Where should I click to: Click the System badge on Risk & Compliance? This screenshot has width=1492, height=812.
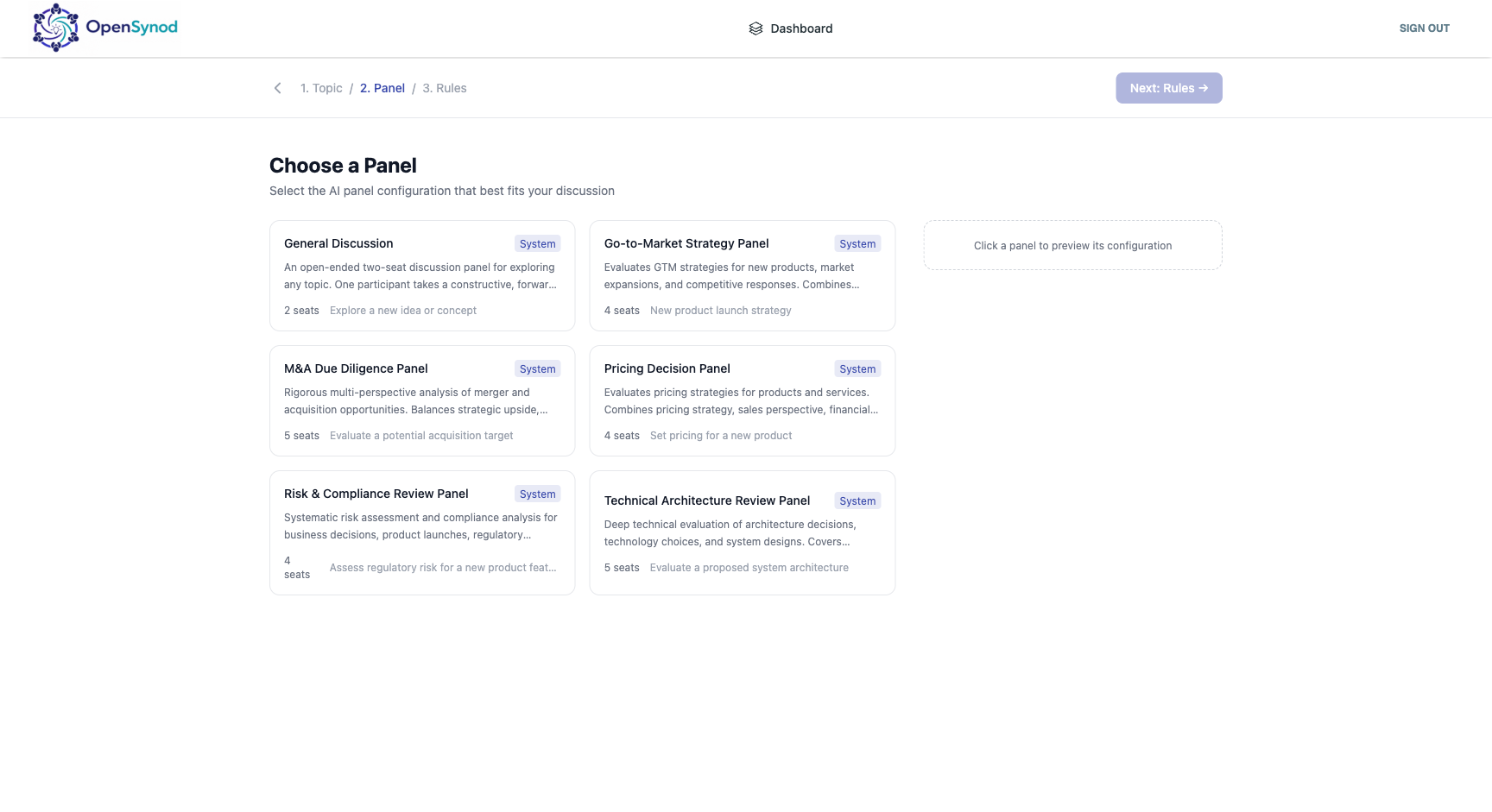click(x=538, y=494)
